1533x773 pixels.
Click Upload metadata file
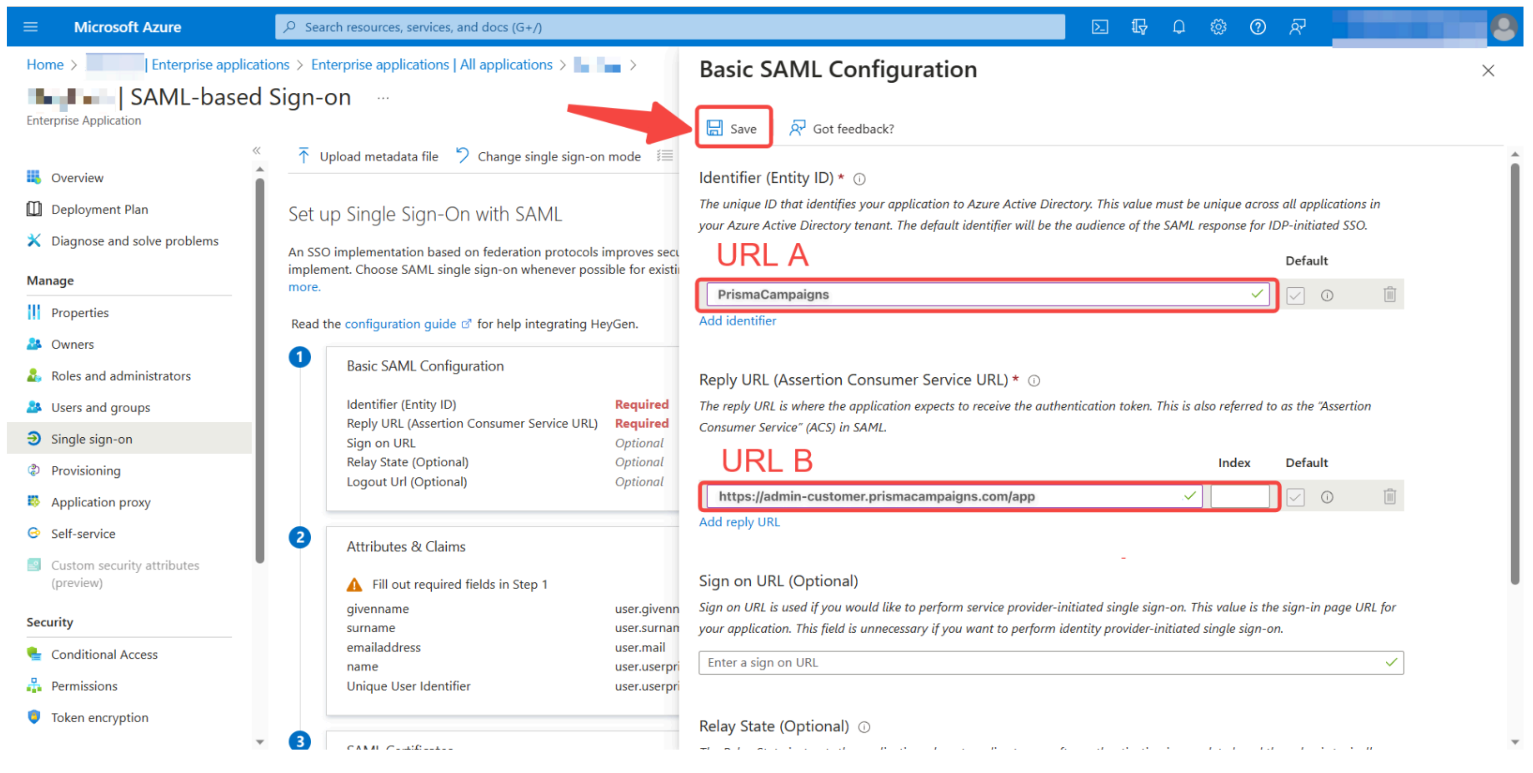(367, 156)
